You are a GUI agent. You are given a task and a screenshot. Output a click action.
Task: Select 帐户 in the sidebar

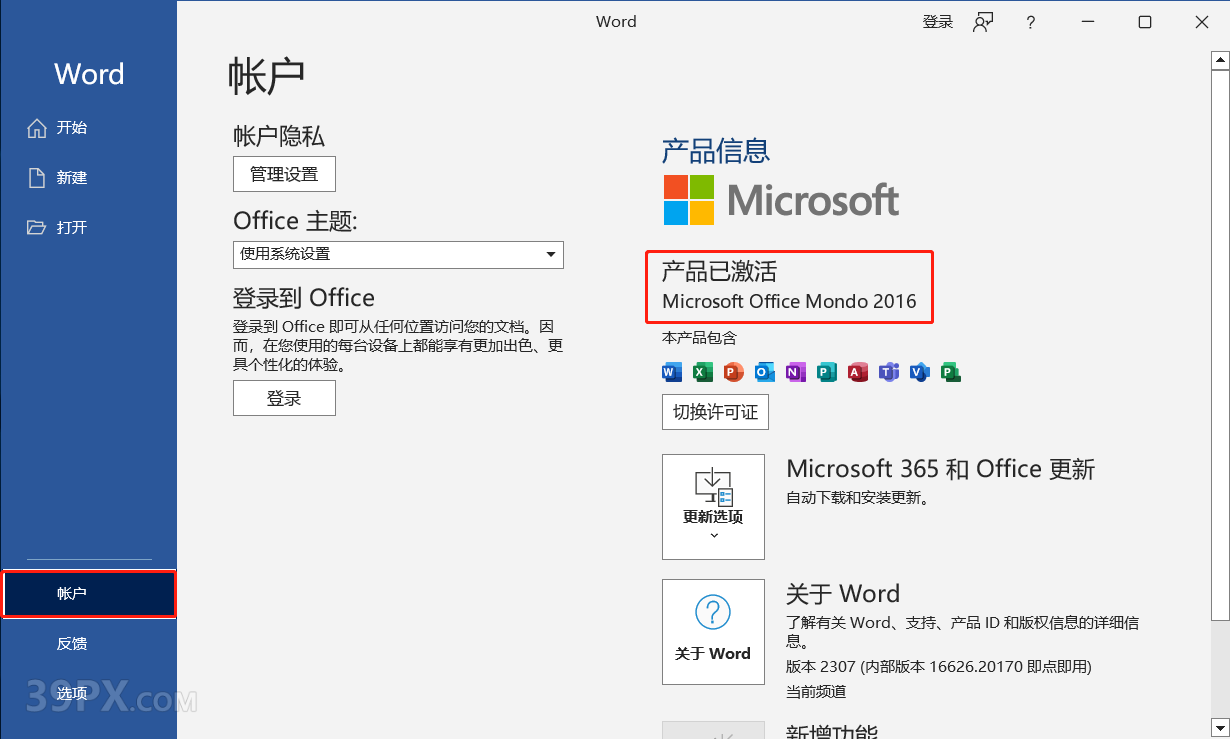[88, 593]
